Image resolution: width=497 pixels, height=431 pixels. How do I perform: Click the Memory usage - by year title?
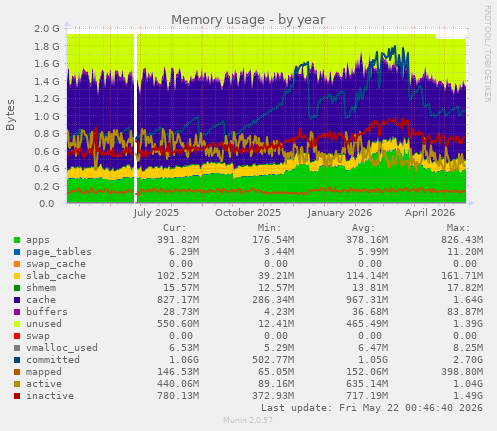click(x=248, y=20)
